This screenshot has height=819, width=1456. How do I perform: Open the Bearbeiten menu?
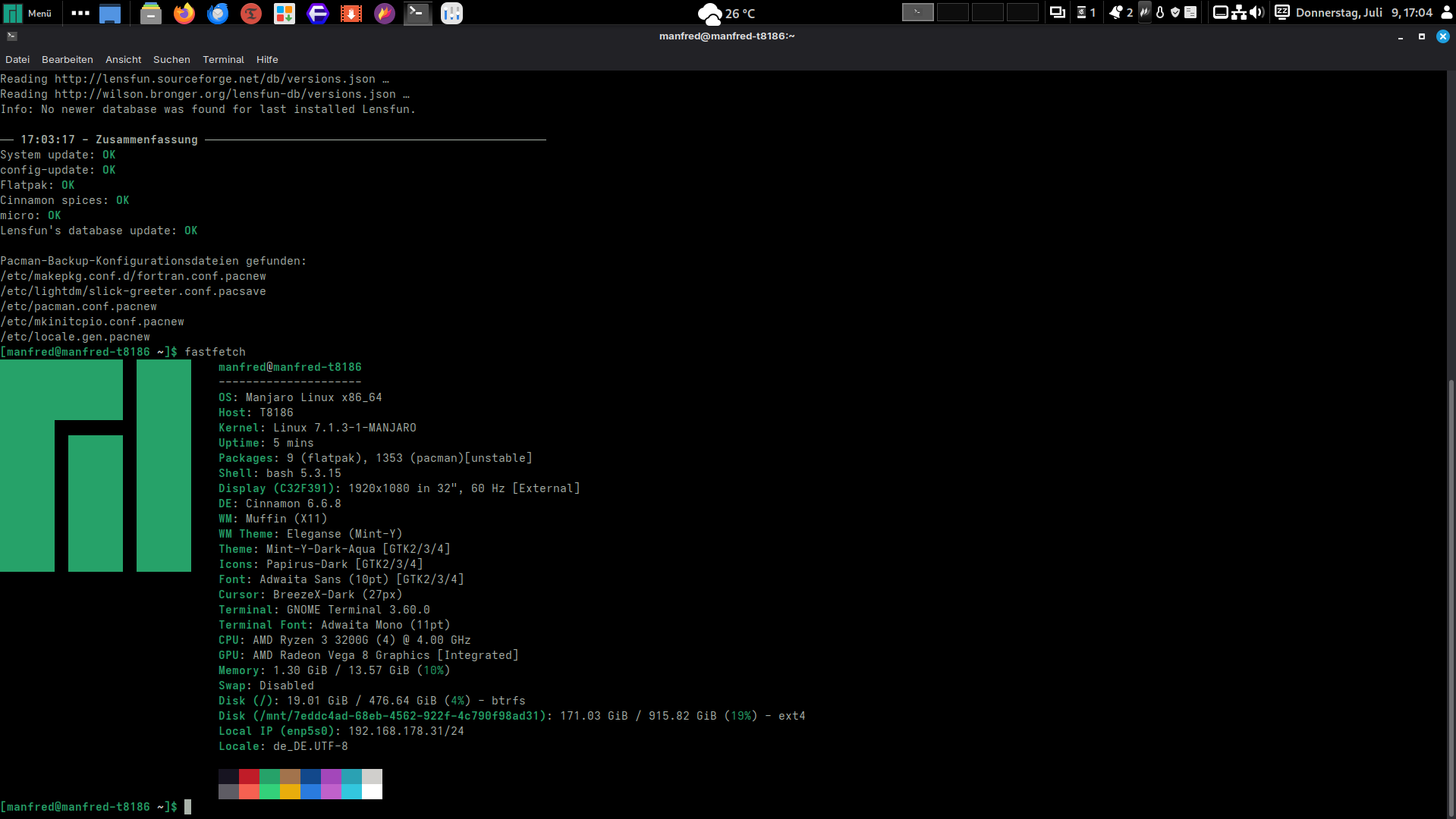68,59
